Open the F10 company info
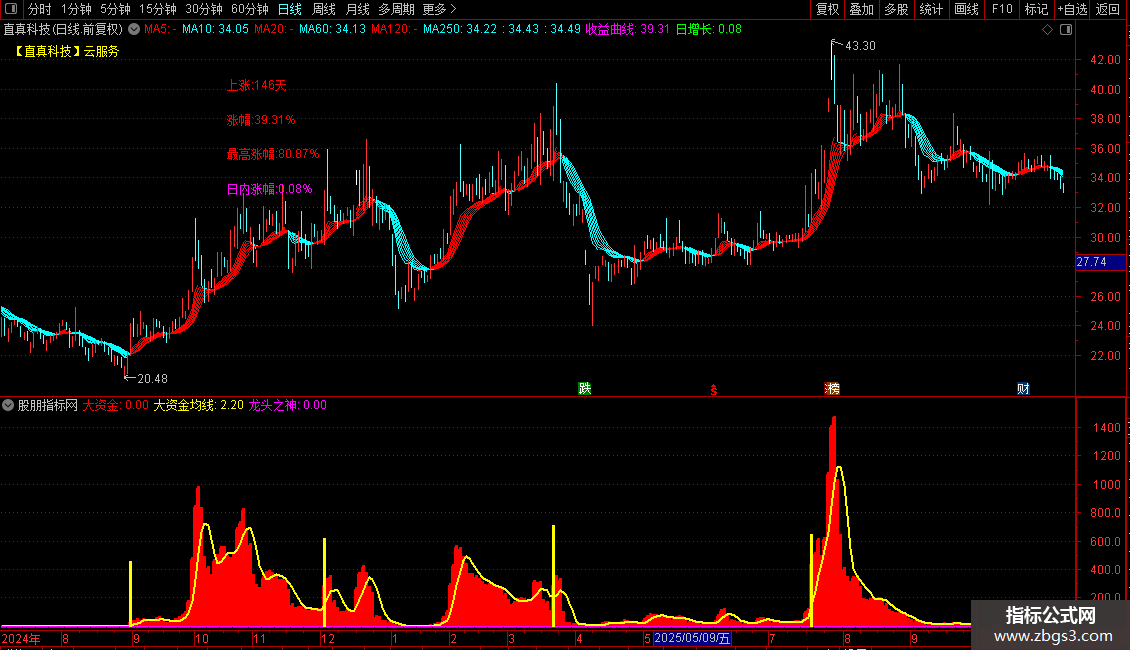Image resolution: width=1130 pixels, height=650 pixels. click(1002, 9)
